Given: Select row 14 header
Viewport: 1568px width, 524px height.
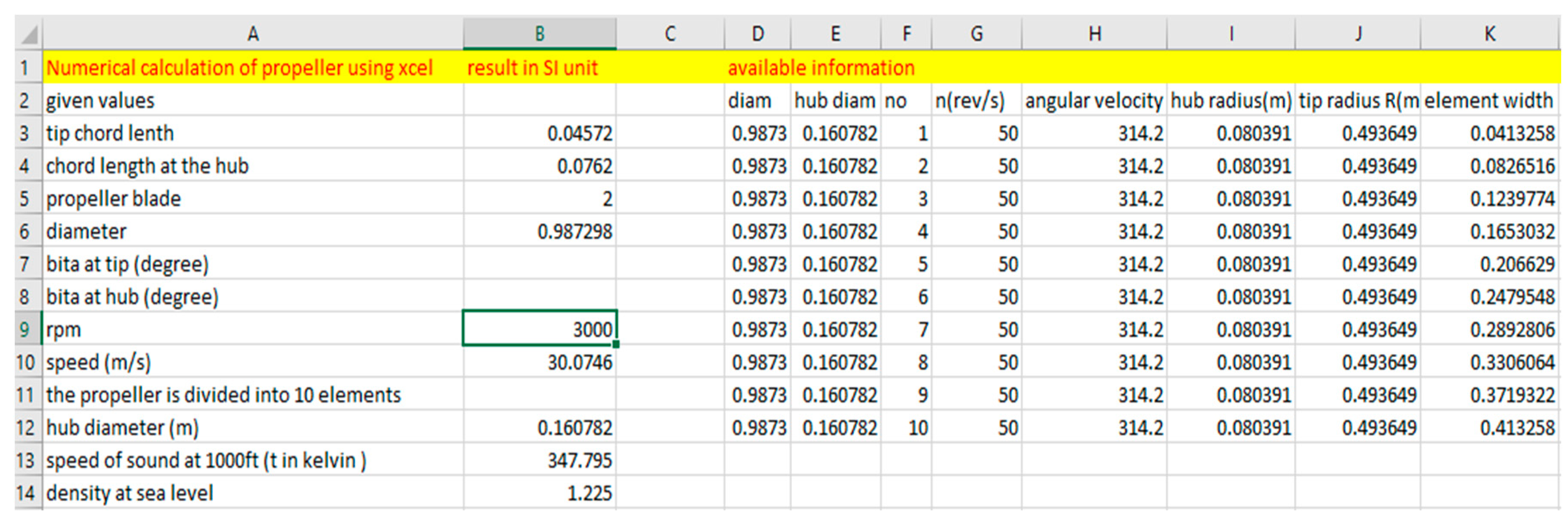Looking at the screenshot, I should [25, 493].
